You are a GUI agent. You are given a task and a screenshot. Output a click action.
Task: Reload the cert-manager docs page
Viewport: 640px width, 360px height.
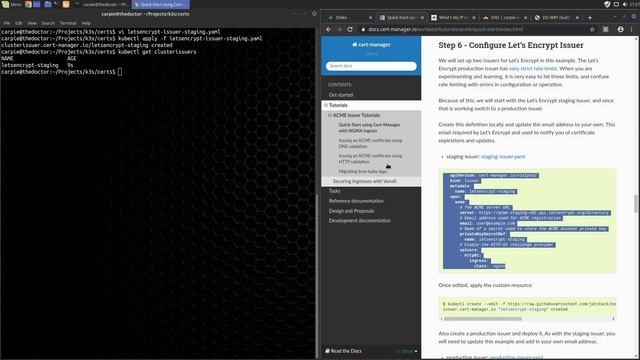point(350,29)
